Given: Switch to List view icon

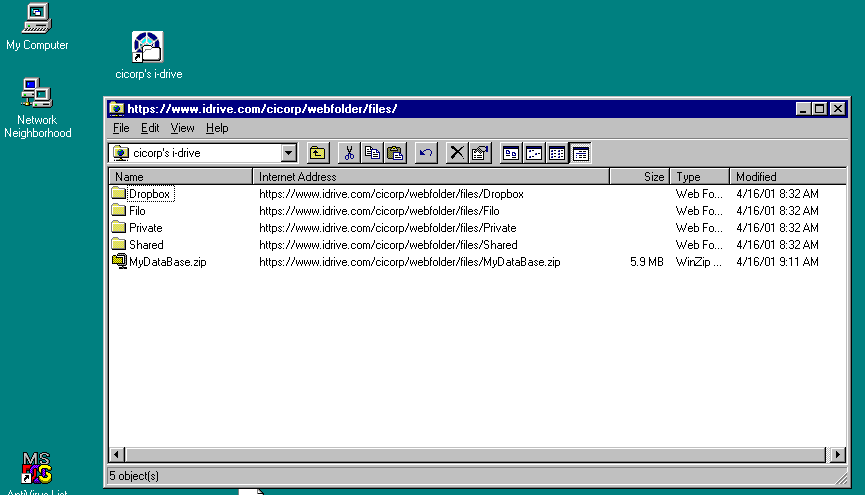Looking at the screenshot, I should (557, 153).
